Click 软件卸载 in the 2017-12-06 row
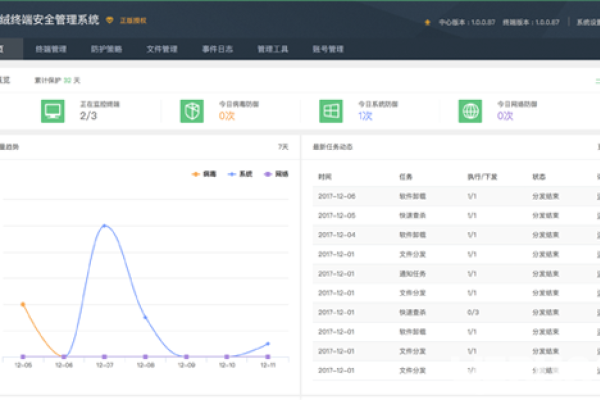 (x=412, y=196)
